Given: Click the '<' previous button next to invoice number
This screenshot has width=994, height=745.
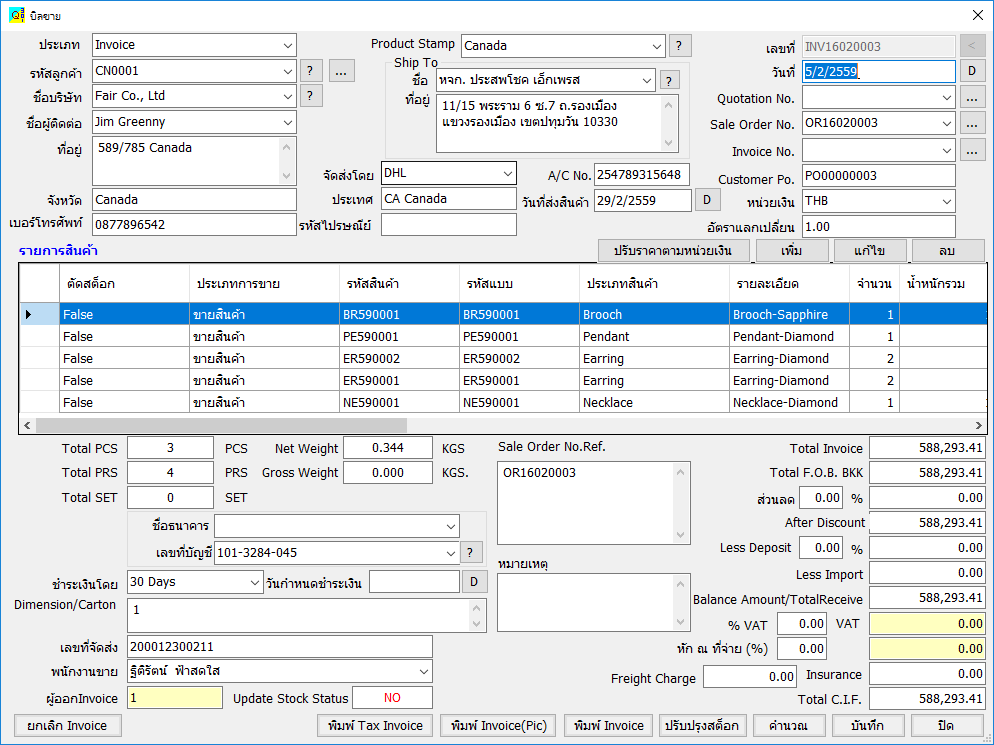Looking at the screenshot, I should (x=972, y=46).
